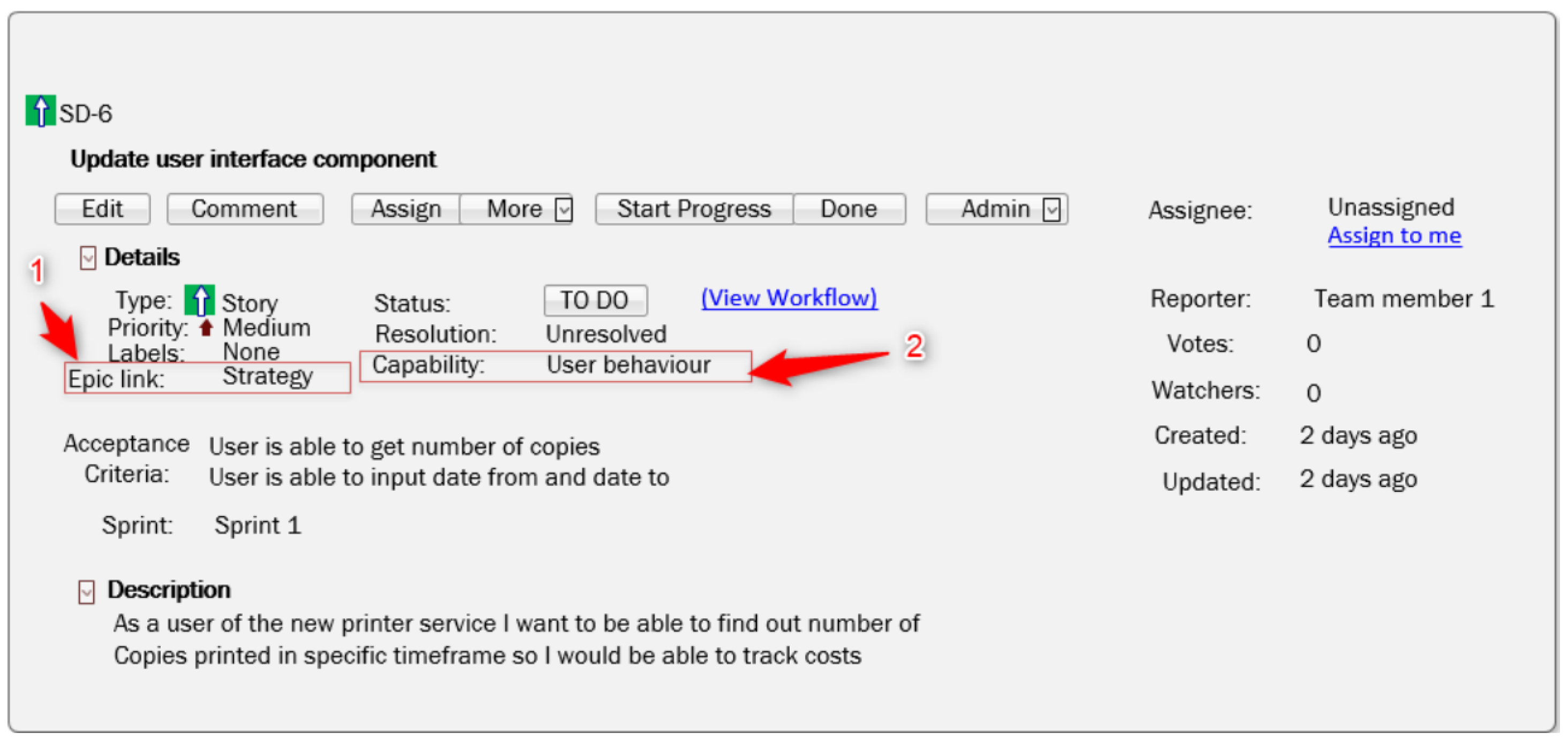Open the More dropdown menu
Image resolution: width=1568 pixels, height=745 pixels.
pyautogui.click(x=516, y=209)
